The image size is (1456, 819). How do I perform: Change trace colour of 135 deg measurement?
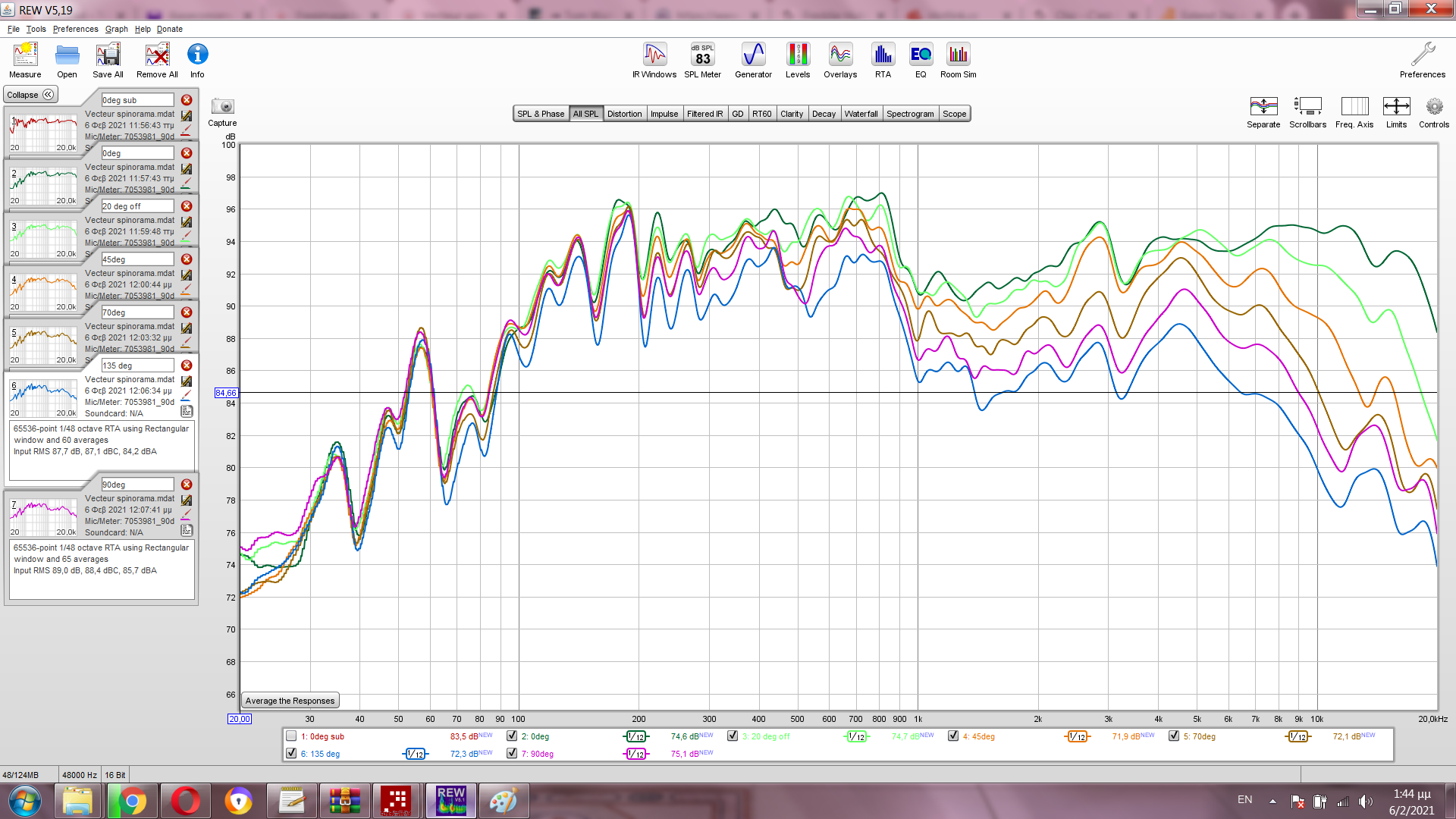[x=187, y=395]
